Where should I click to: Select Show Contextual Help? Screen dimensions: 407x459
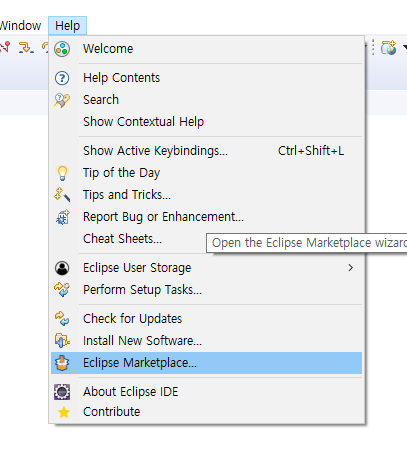pos(206,122)
